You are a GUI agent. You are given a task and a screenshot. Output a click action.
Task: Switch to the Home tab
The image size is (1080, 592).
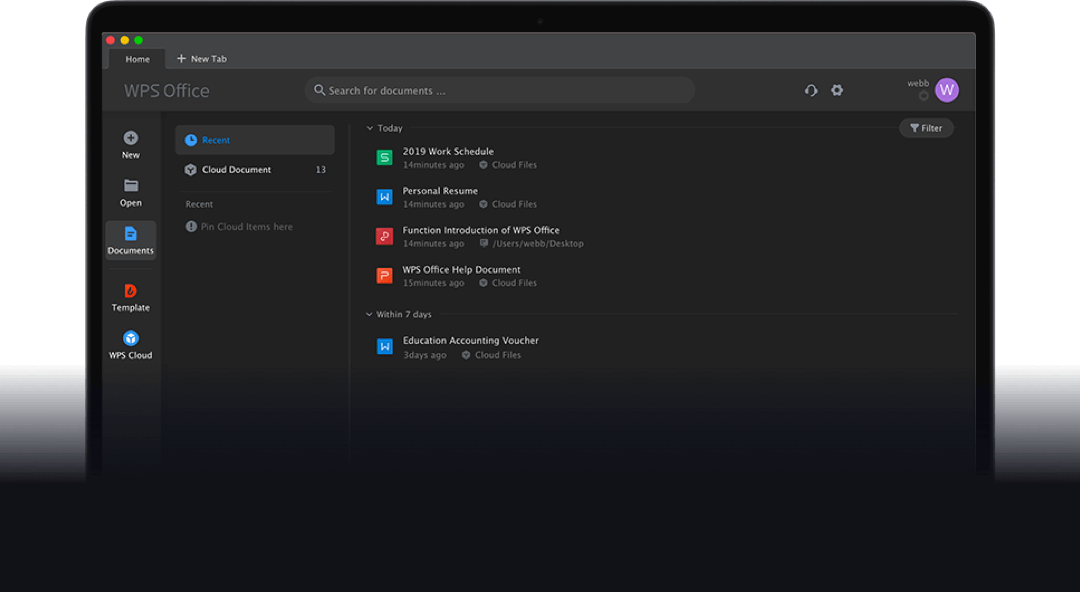pyautogui.click(x=138, y=59)
